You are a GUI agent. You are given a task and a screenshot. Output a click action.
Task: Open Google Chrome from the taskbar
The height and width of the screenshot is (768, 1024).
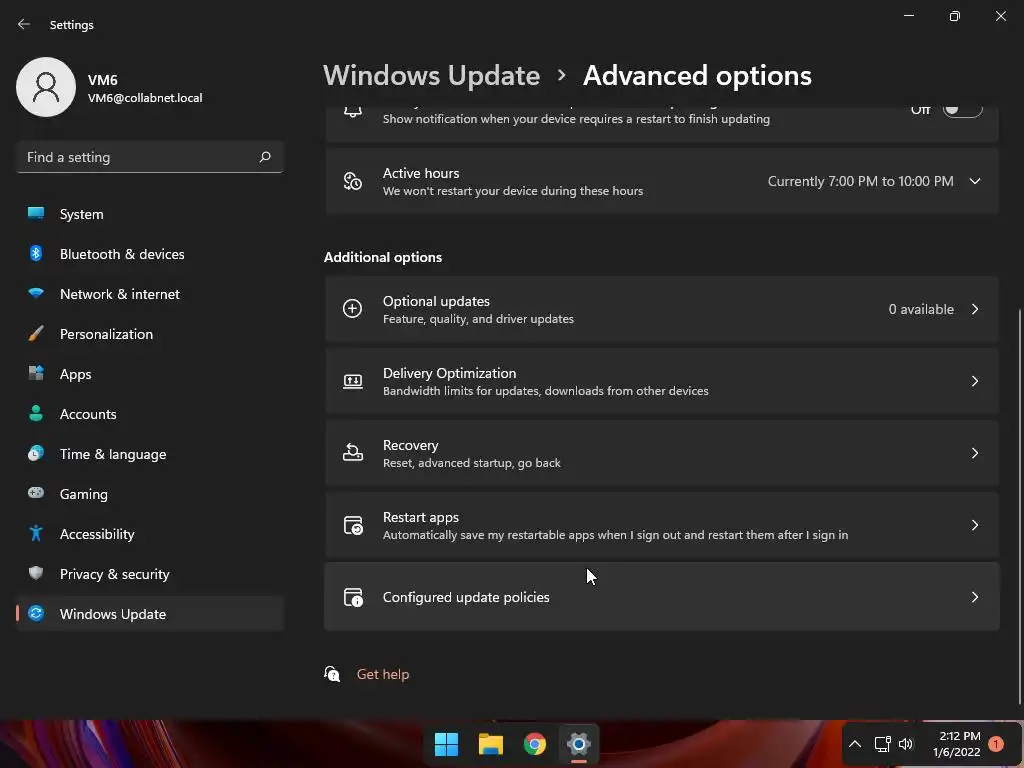[535, 744]
